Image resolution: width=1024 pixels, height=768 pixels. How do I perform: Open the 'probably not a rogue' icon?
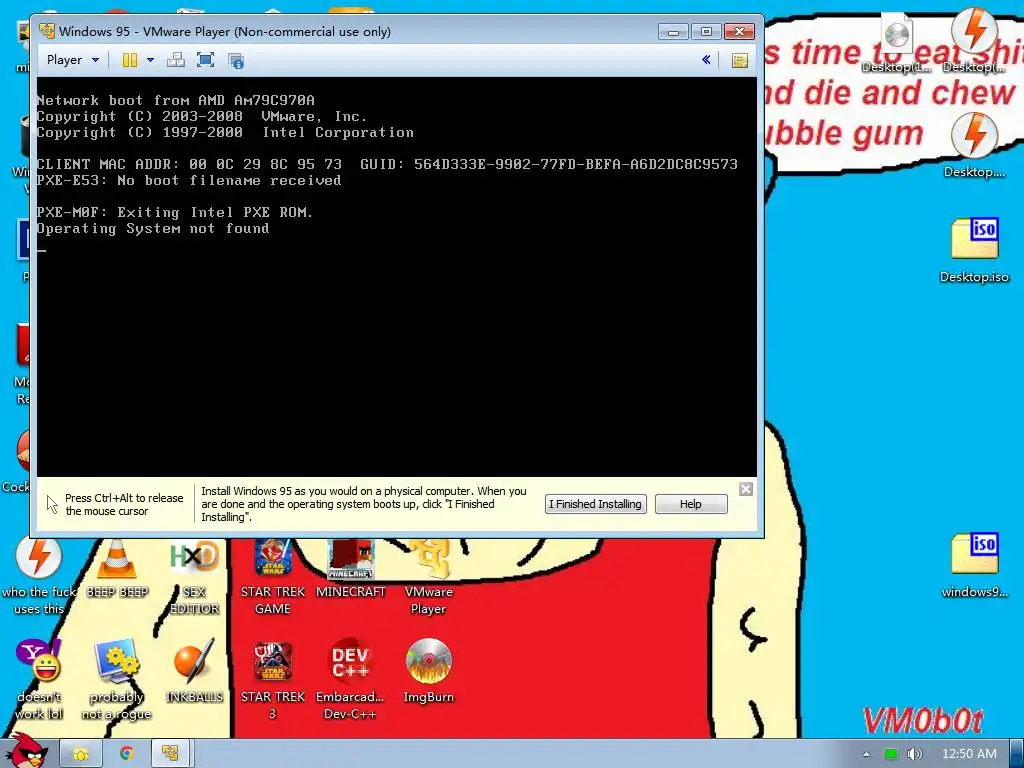tap(116, 680)
